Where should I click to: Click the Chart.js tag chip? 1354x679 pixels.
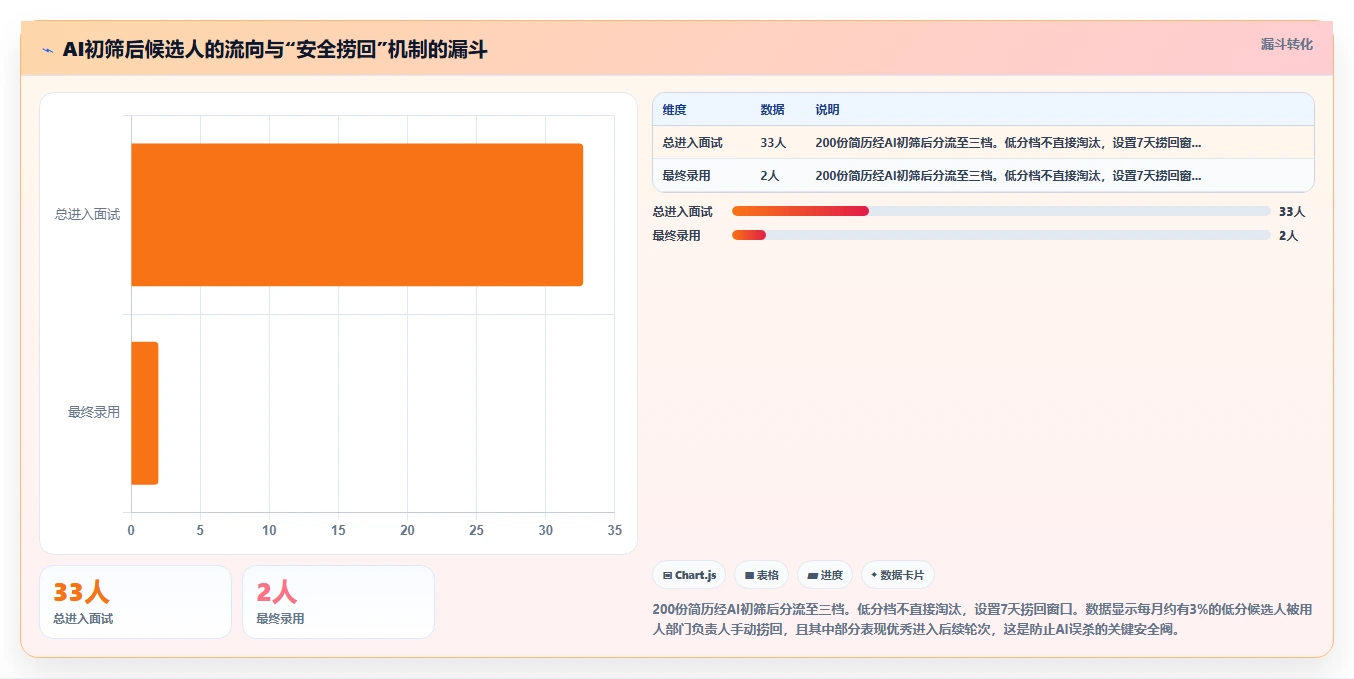click(689, 575)
